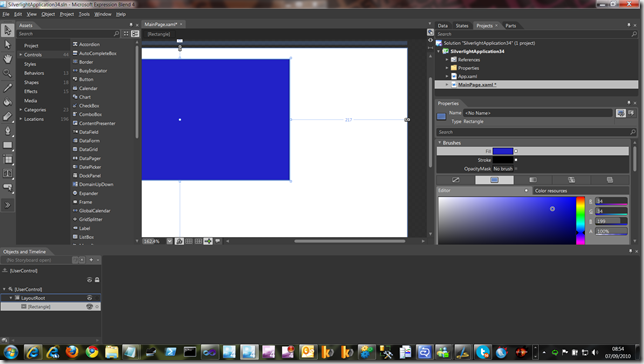This screenshot has width=644, height=364.
Task: Open the Color resources tab
Action: coord(551,191)
